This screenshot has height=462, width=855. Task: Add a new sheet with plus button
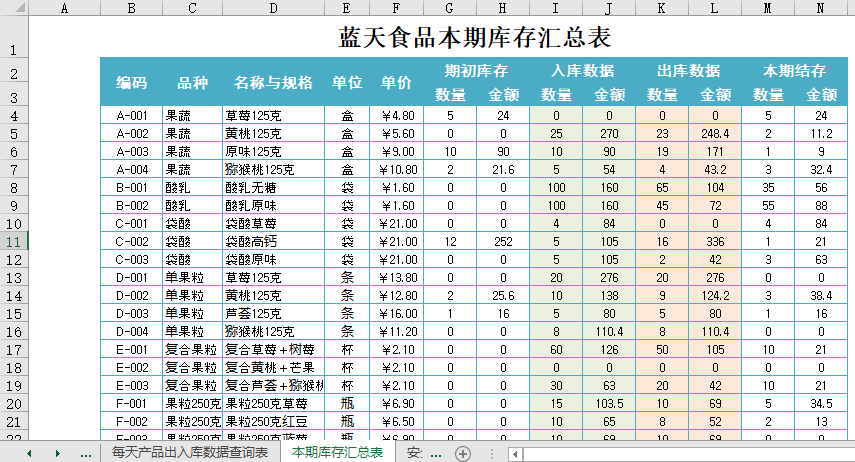pos(463,453)
